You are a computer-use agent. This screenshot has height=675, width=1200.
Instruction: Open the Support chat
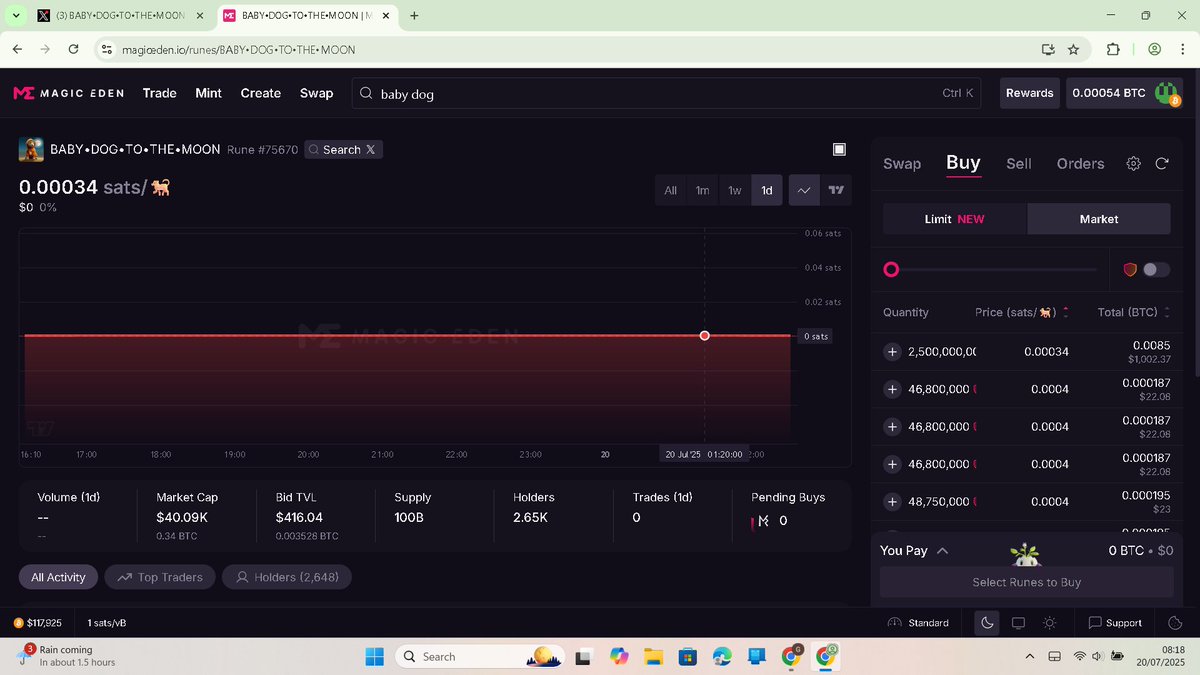tap(1115, 623)
